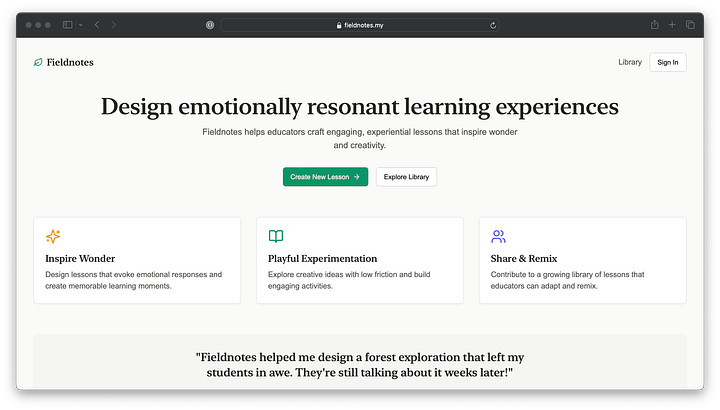Image resolution: width=720 pixels, height=410 pixels.
Task: Click the main headline about learning experiences
Action: pos(360,107)
